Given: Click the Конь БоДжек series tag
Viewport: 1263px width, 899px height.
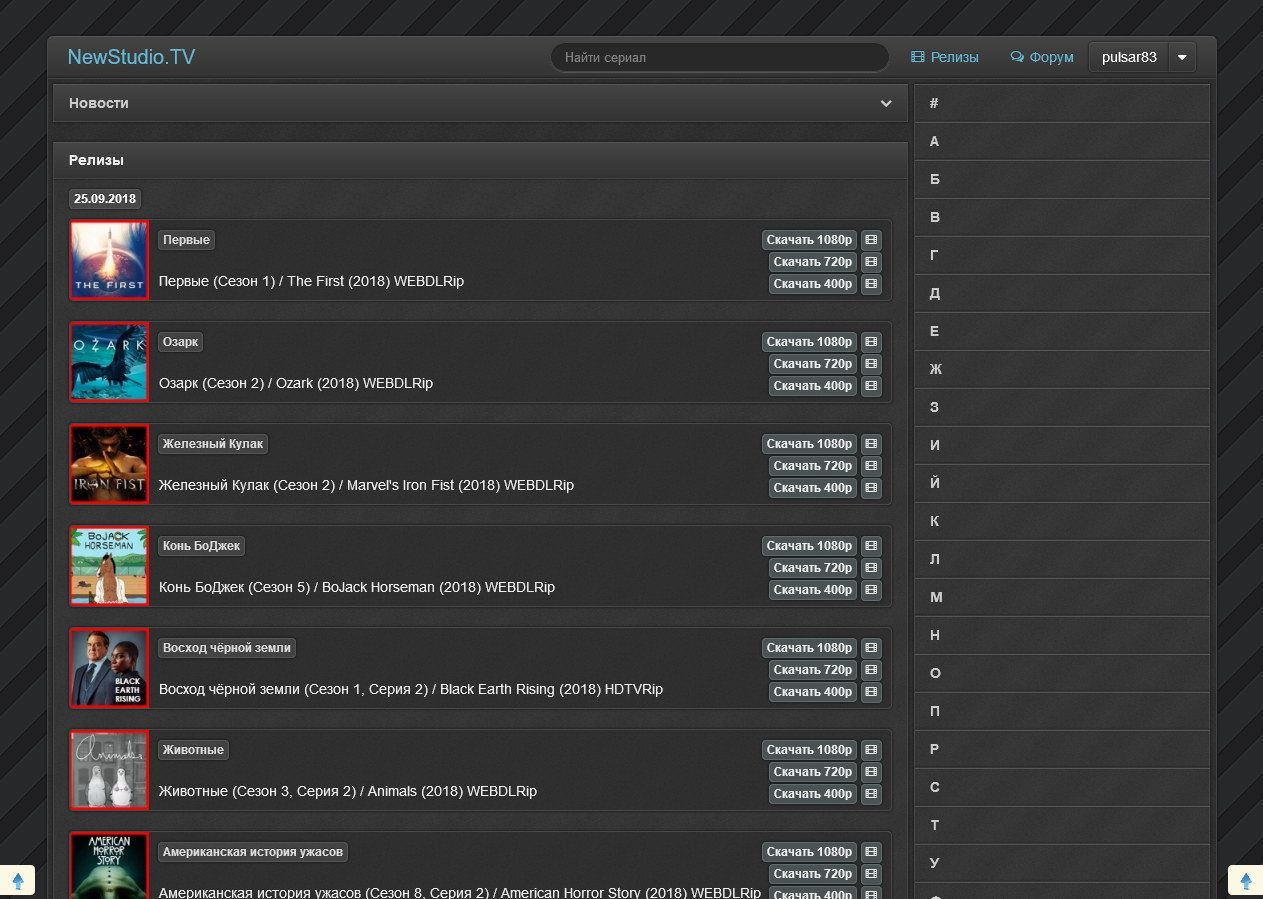Looking at the screenshot, I should click(202, 546).
